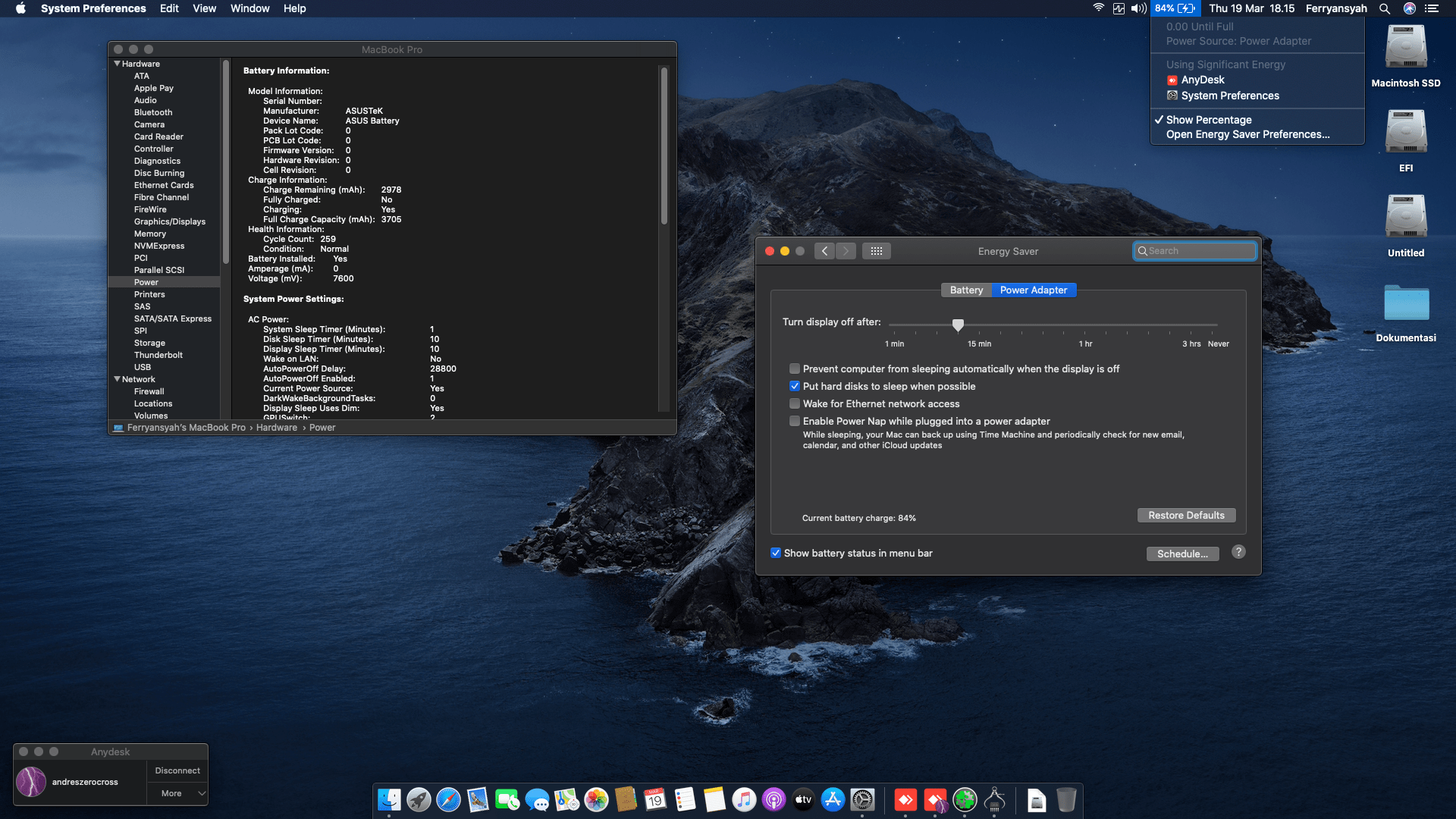Click the Energy Saver help question button
Image resolution: width=1456 pixels, height=819 pixels.
[1238, 552]
